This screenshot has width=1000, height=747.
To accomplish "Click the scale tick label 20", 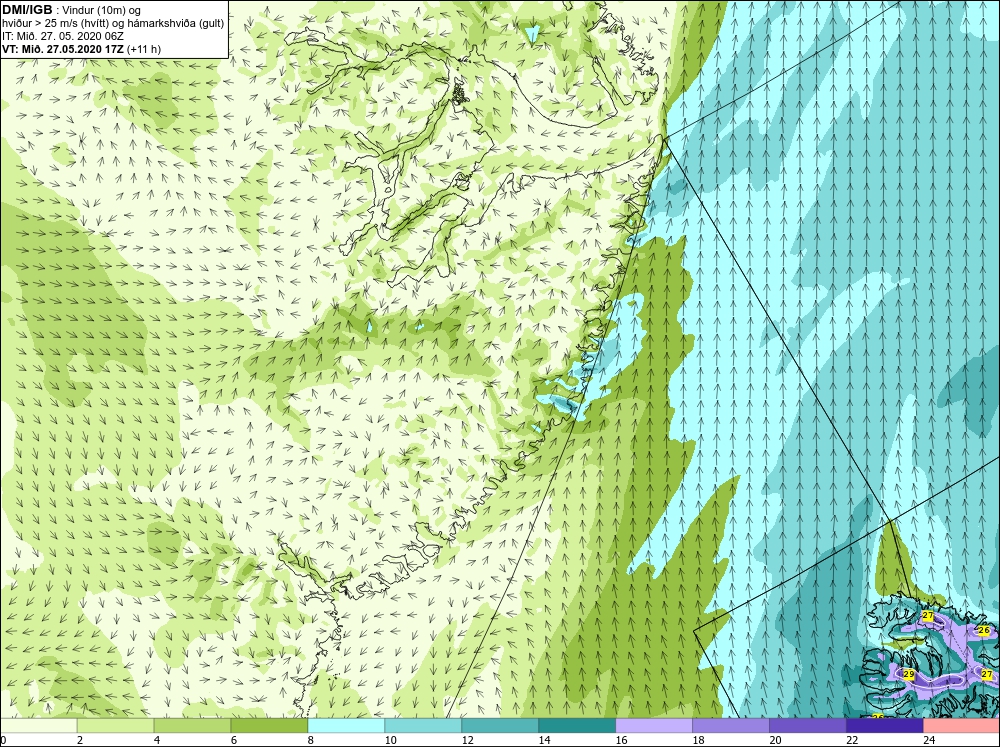I will tap(775, 740).
